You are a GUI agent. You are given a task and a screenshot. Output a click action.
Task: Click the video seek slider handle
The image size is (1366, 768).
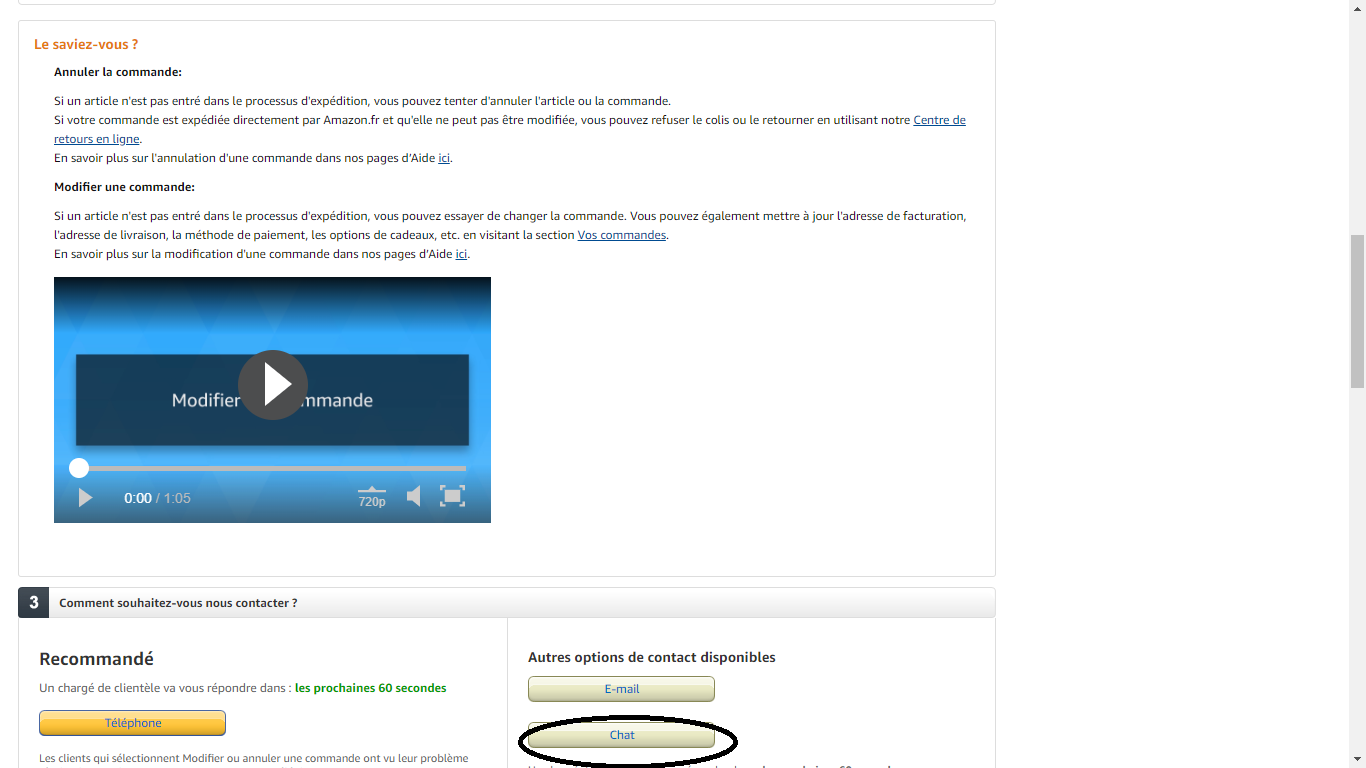coord(79,468)
